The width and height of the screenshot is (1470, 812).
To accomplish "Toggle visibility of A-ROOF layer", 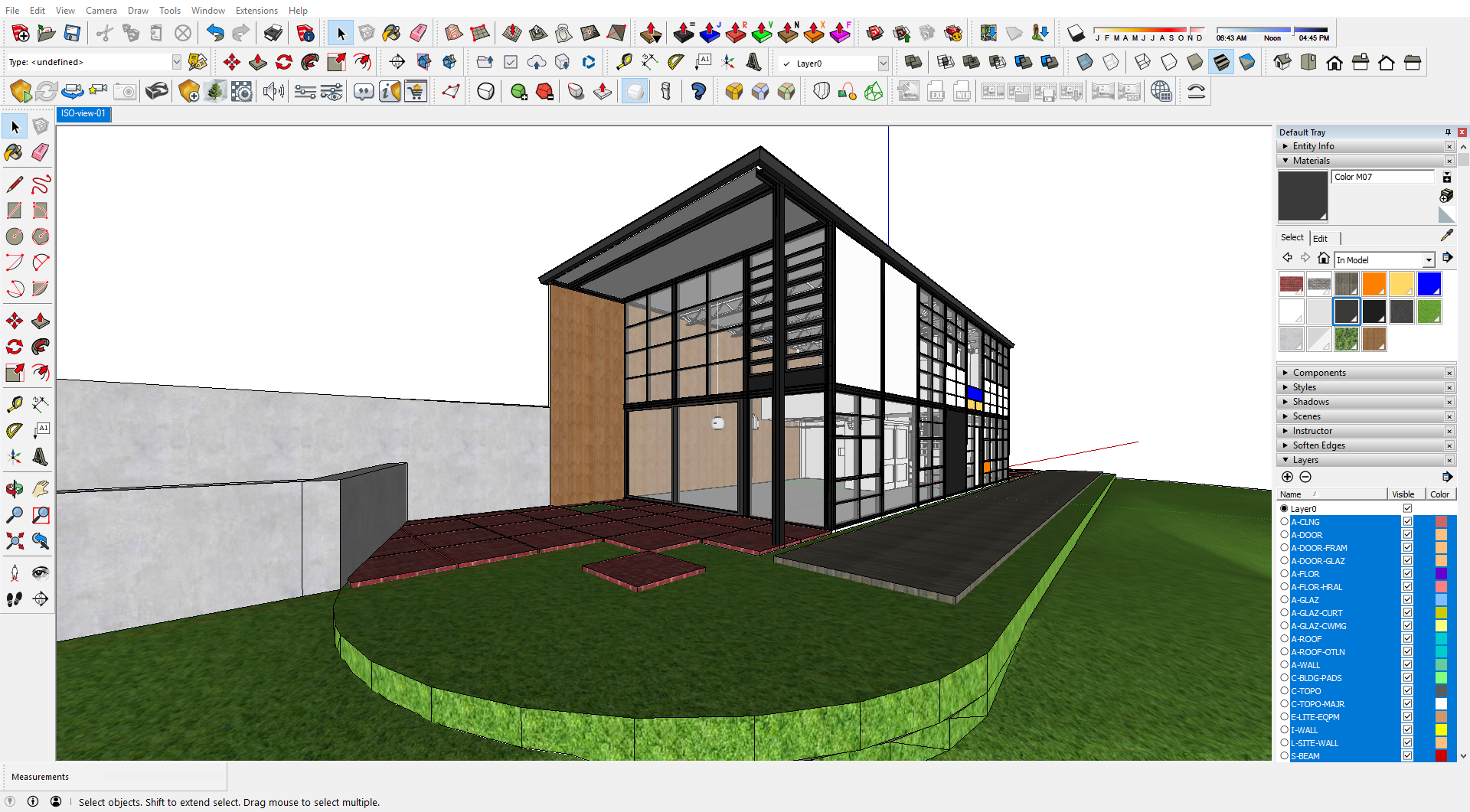I will pyautogui.click(x=1407, y=639).
